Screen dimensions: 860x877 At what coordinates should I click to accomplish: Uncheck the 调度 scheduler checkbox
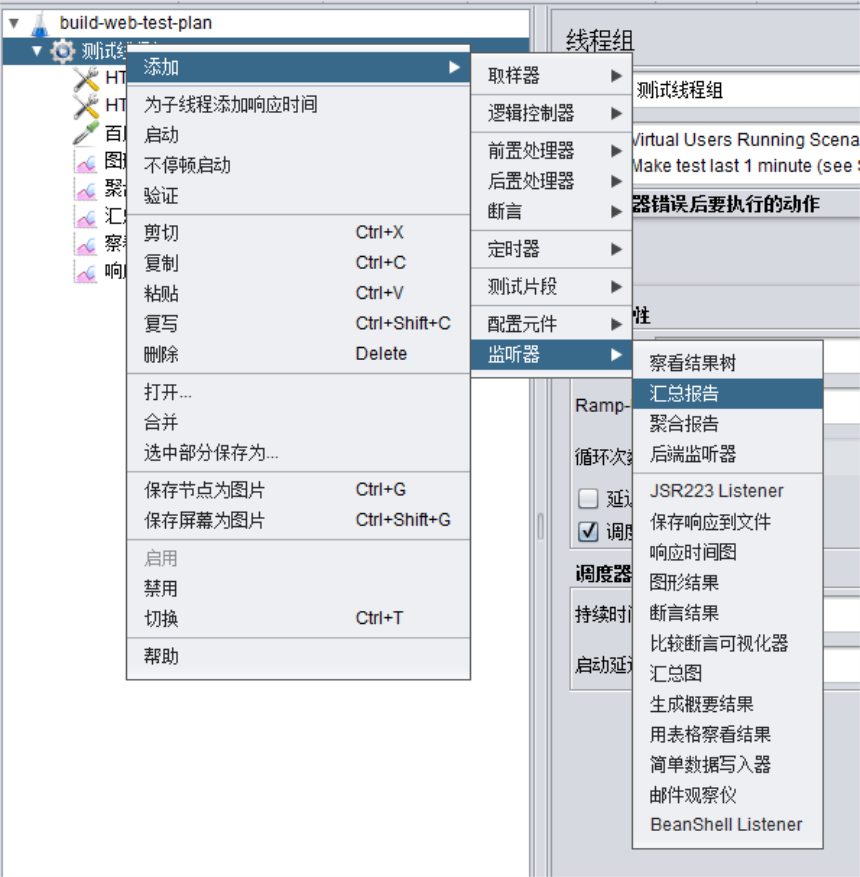[x=589, y=531]
